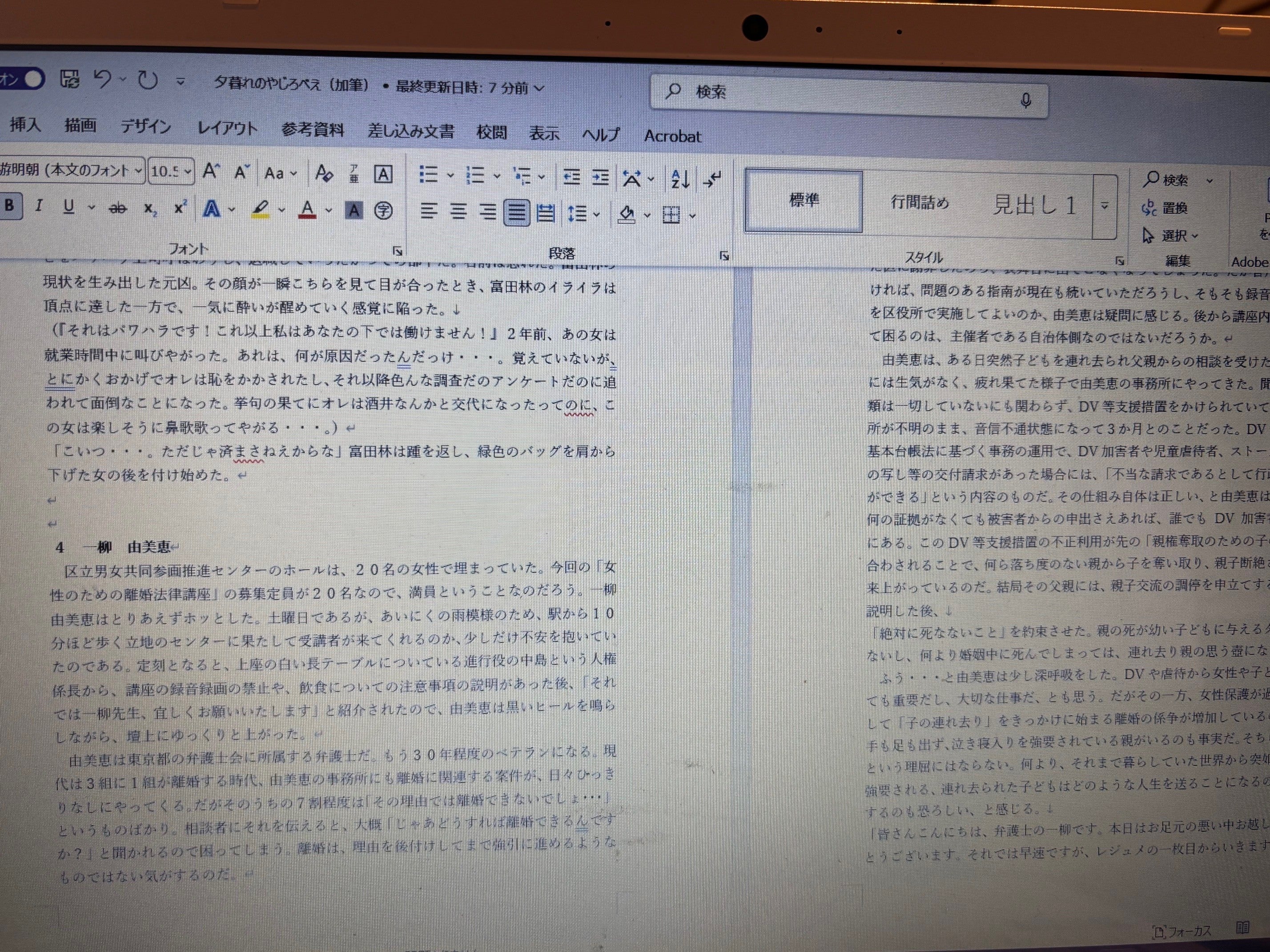Click the Redo icon
This screenshot has height=952, width=1270.
pyautogui.click(x=148, y=80)
